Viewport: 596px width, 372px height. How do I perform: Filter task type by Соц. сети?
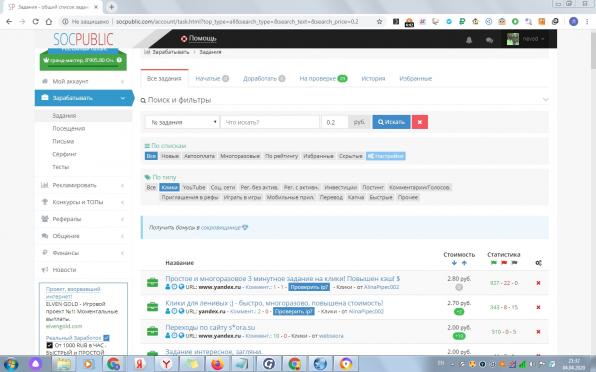point(223,187)
